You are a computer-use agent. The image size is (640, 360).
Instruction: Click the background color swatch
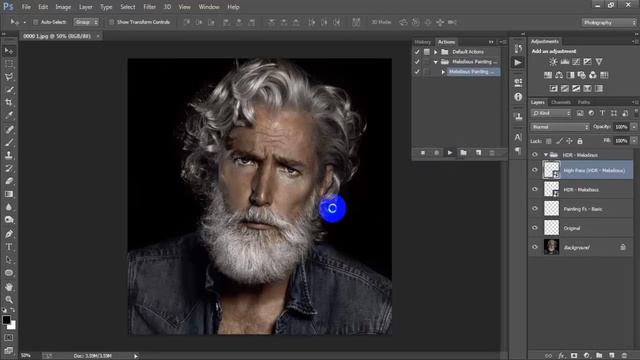click(12, 326)
